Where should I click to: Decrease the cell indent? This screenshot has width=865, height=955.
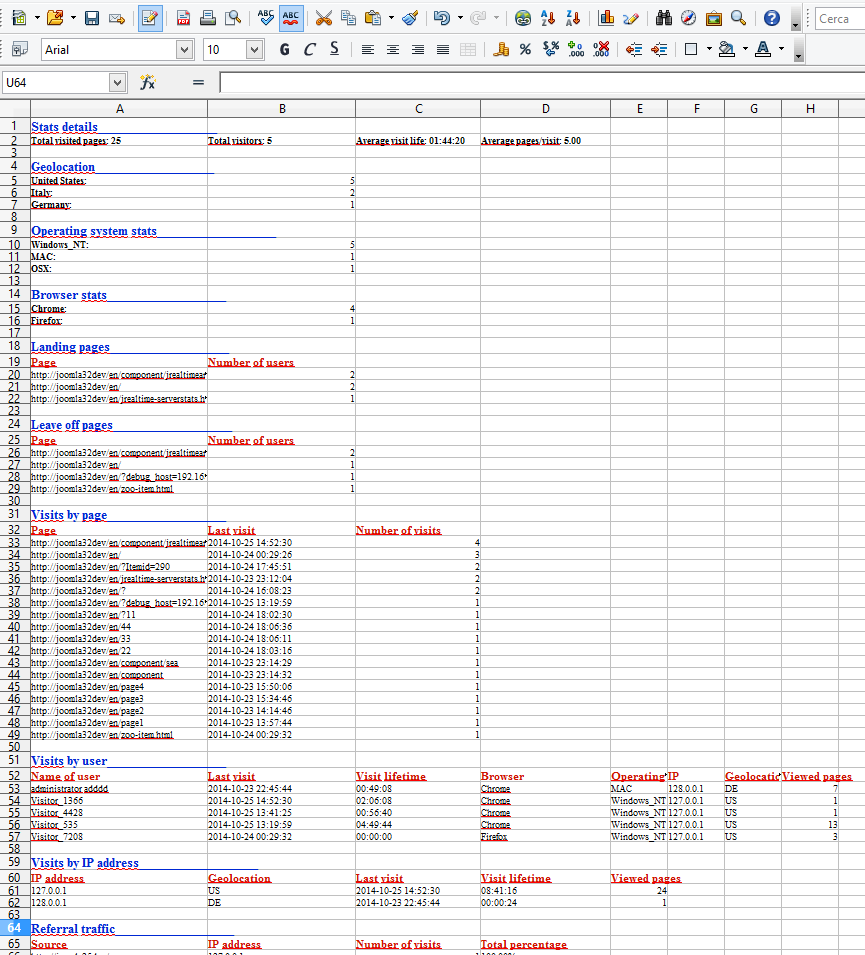point(634,49)
